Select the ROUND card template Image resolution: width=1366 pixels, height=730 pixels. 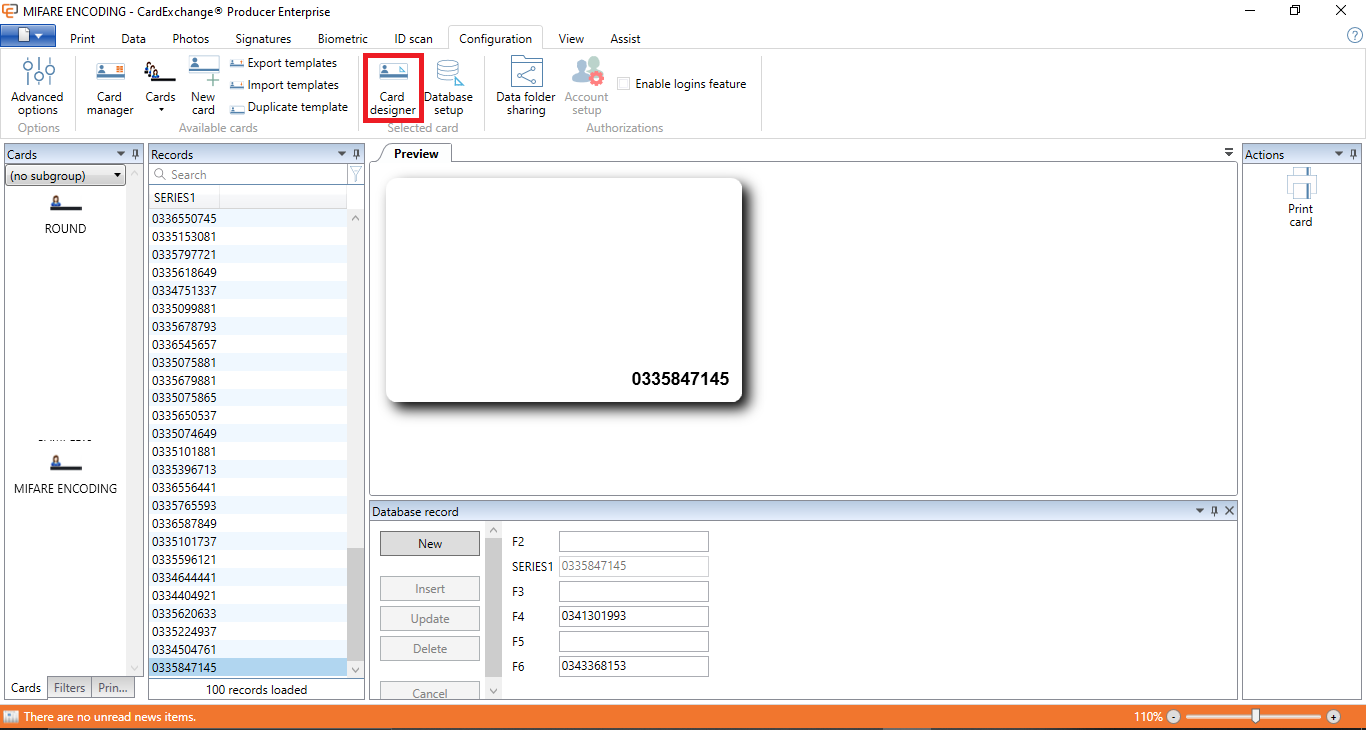pos(65,214)
